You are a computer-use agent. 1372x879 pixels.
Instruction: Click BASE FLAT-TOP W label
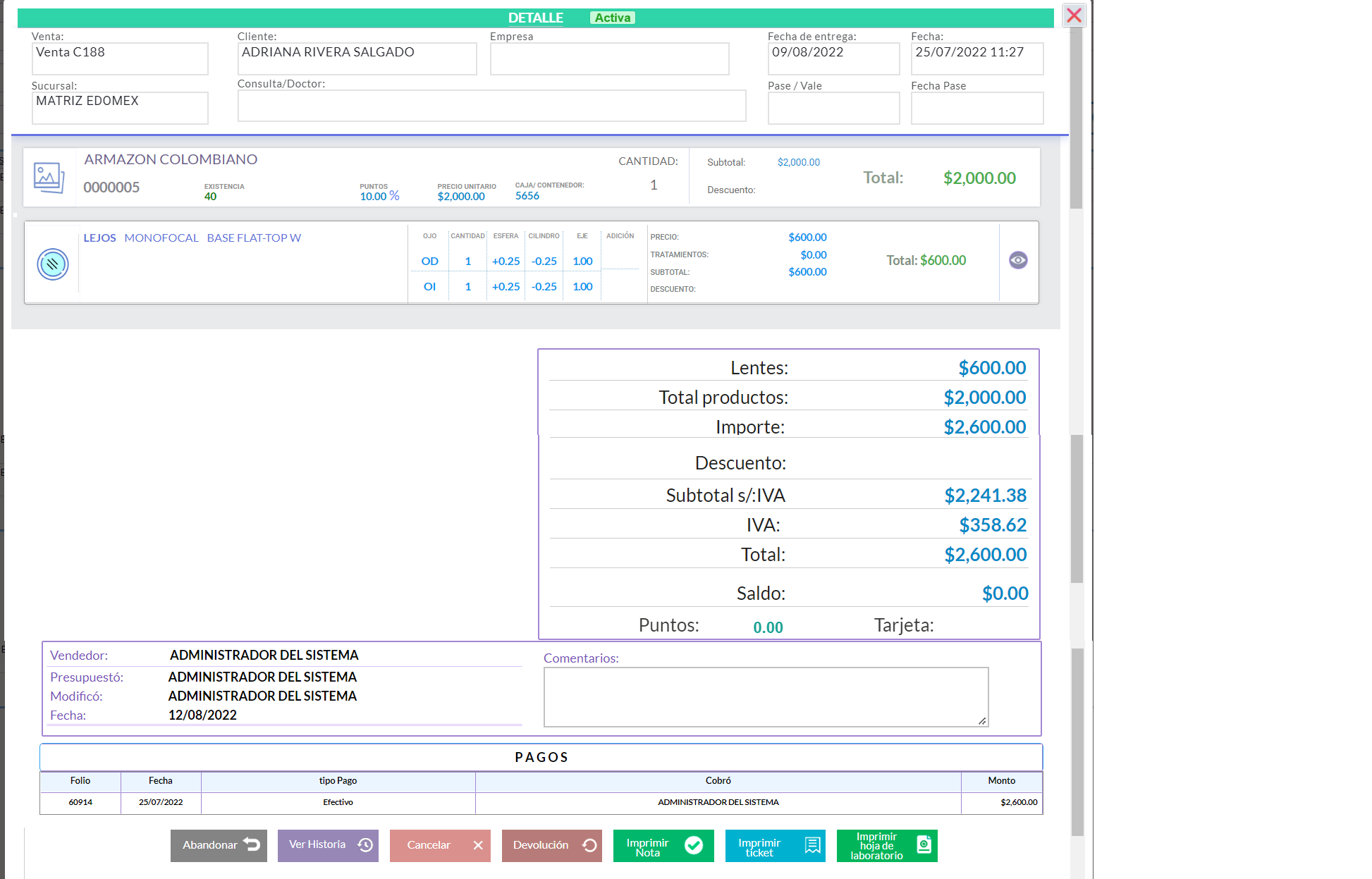point(254,238)
